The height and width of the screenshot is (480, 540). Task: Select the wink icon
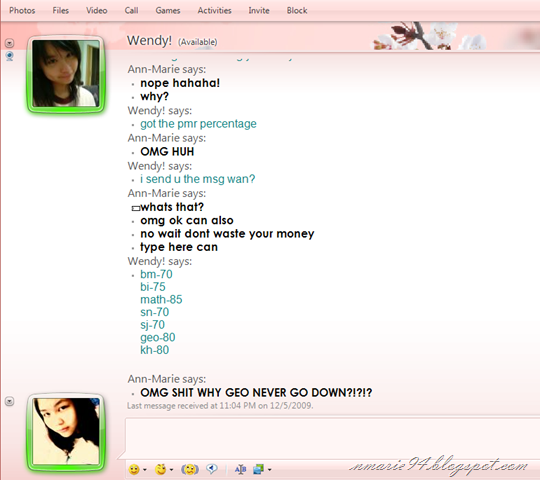(160, 469)
